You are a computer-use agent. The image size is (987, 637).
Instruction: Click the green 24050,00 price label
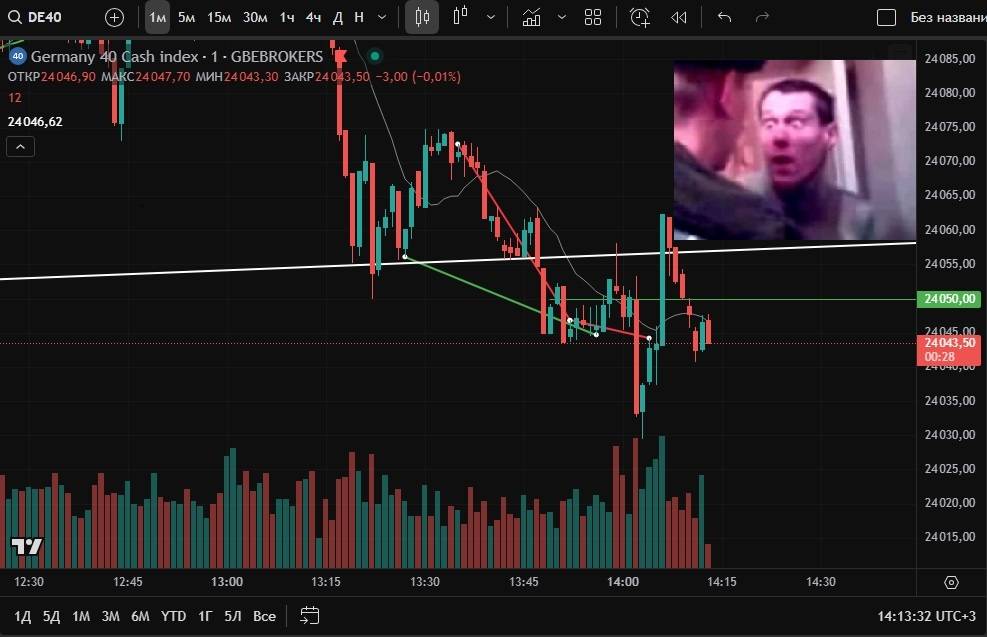(949, 298)
